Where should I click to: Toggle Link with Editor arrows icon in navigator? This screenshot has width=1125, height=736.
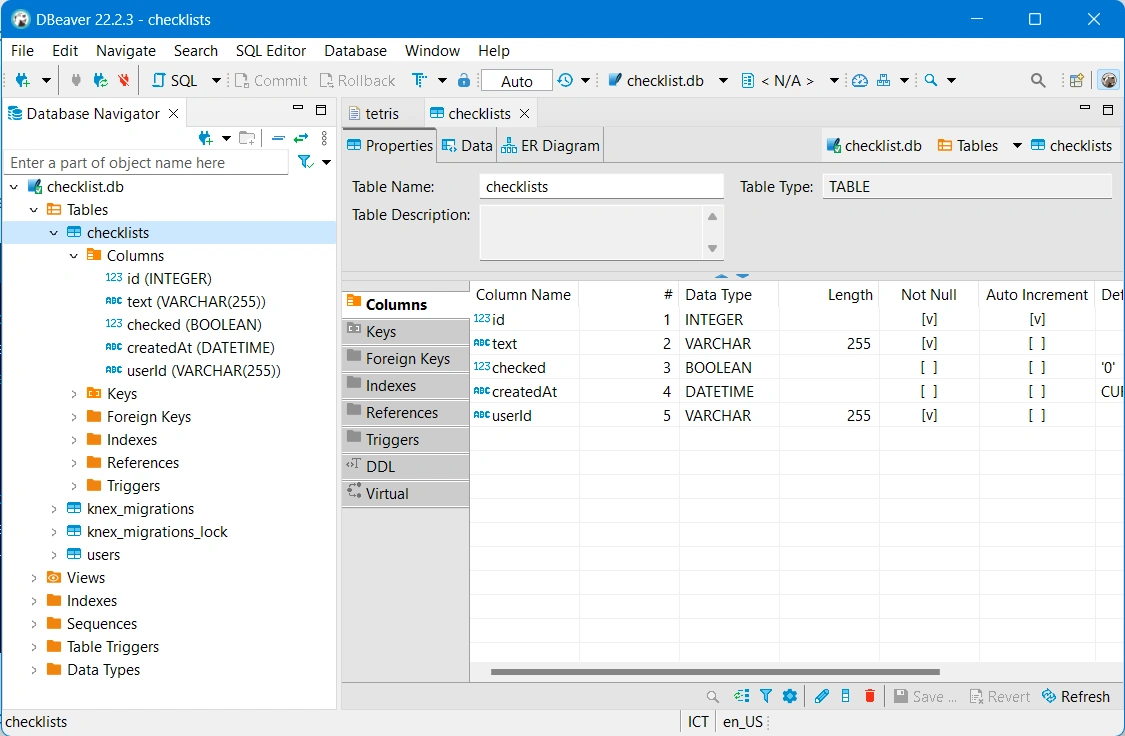[x=301, y=138]
